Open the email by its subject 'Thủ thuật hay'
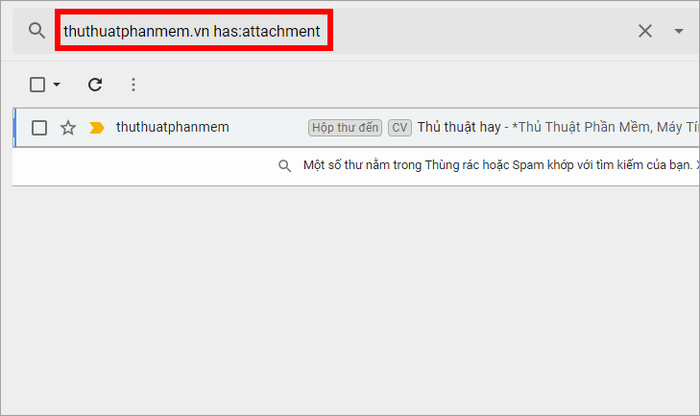This screenshot has width=700, height=416. pos(459,127)
